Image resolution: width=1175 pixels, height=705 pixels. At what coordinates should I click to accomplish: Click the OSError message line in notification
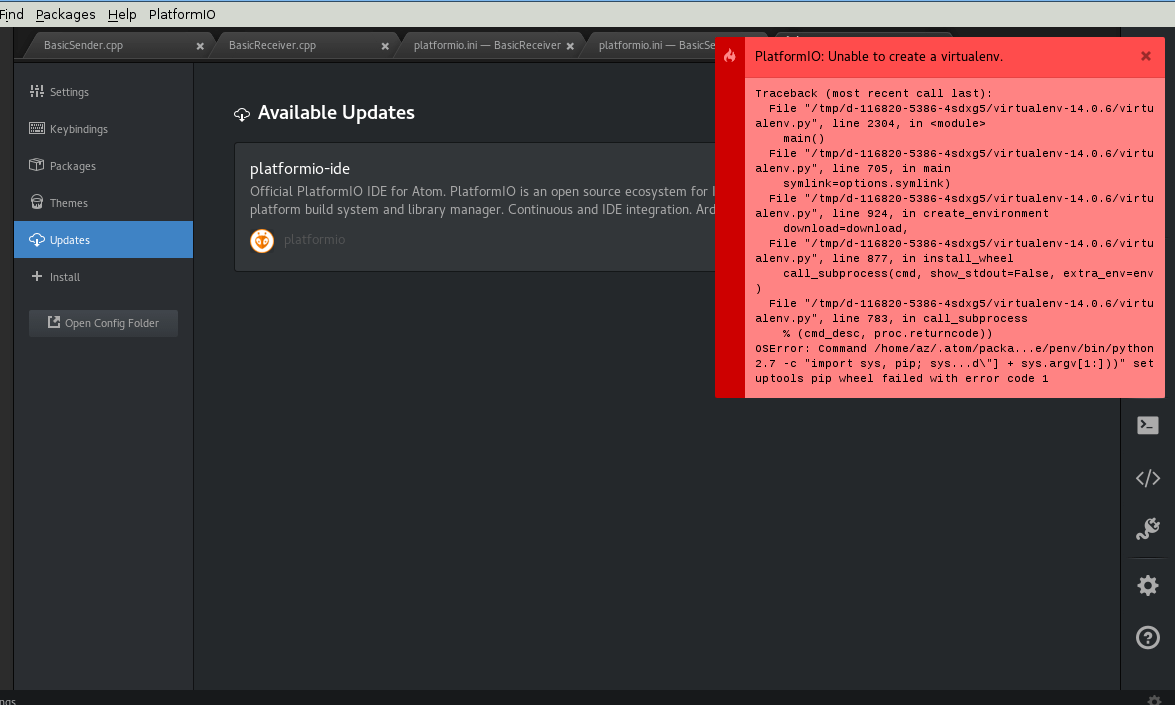pos(954,363)
